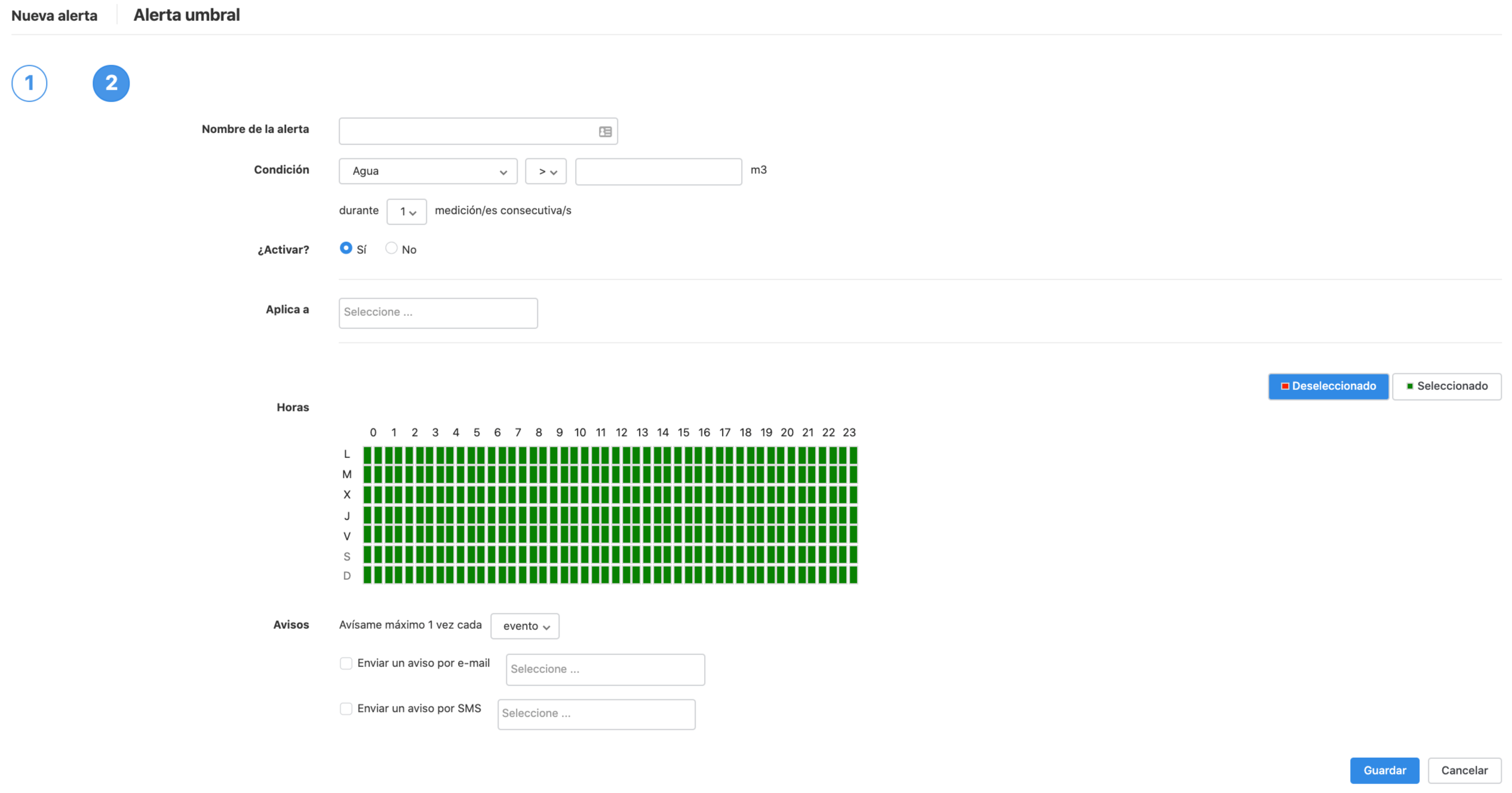This screenshot has width=1512, height=793.
Task: Click the J day row label
Action: (x=347, y=516)
